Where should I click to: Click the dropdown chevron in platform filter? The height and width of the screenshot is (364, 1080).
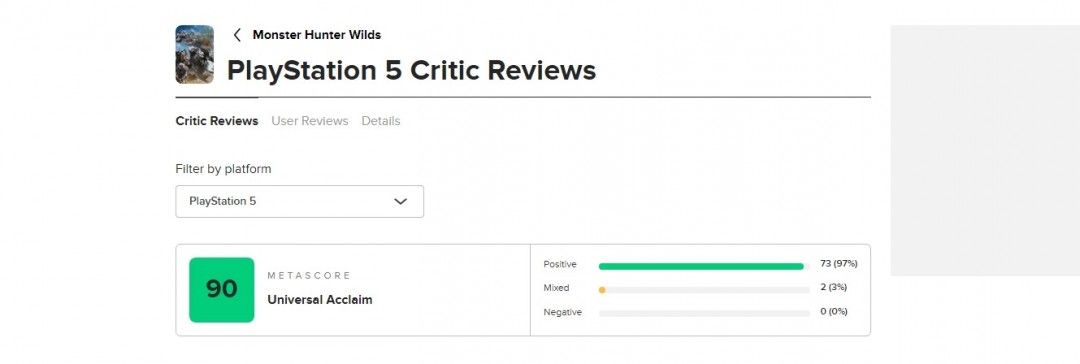400,201
